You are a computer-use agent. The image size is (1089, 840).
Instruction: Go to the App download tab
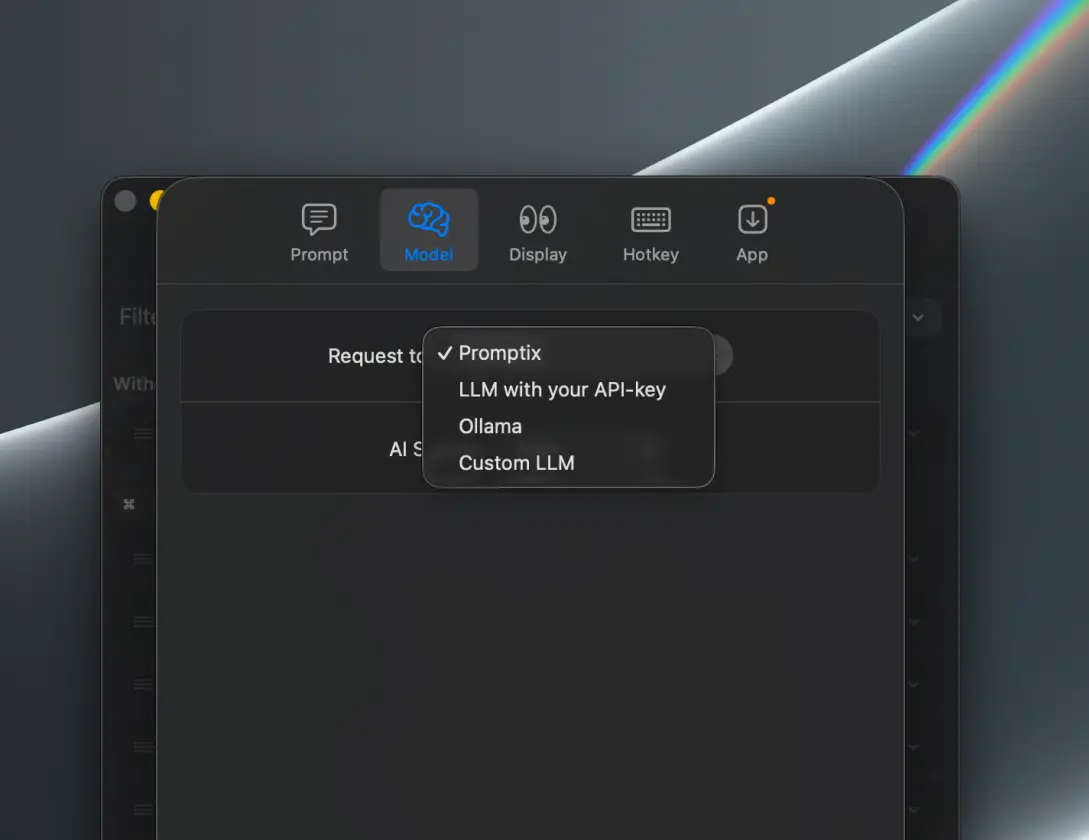tap(751, 231)
